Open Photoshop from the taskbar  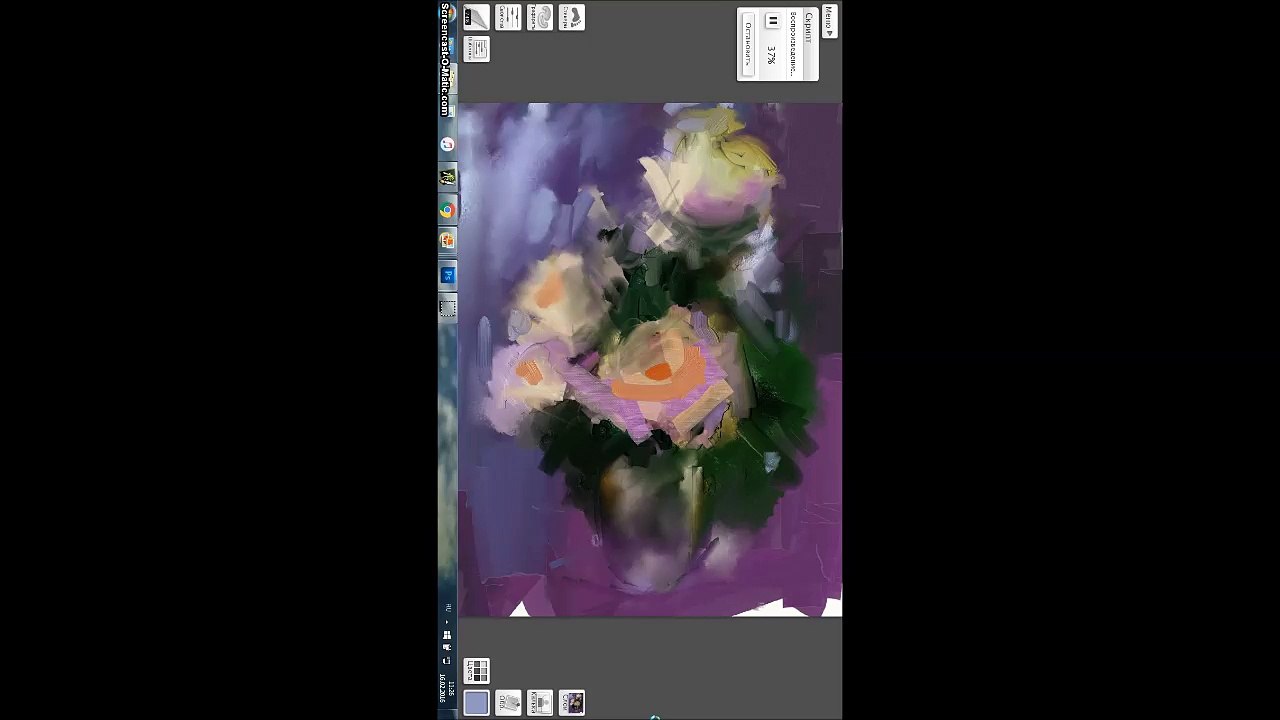tap(447, 275)
